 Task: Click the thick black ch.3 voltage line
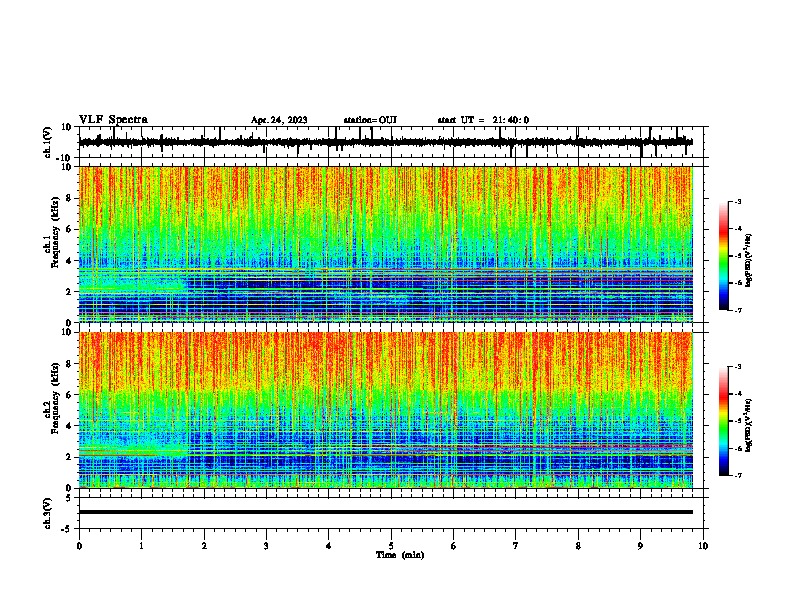tap(385, 512)
